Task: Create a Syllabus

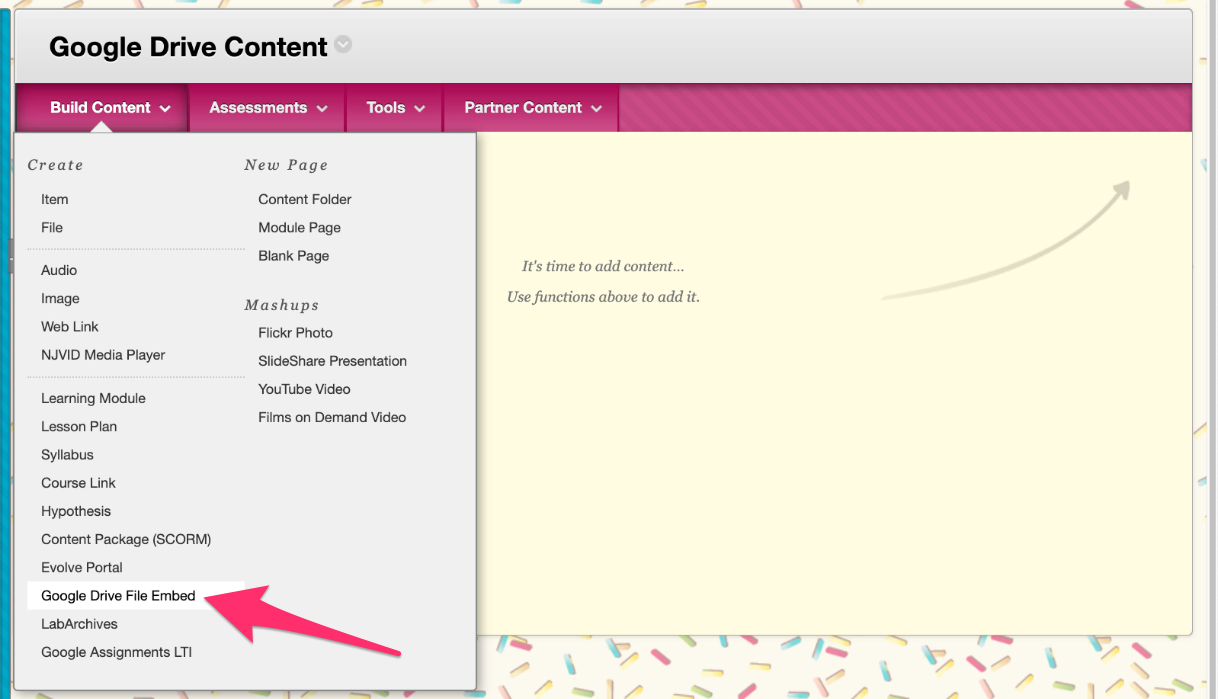Action: coord(67,454)
